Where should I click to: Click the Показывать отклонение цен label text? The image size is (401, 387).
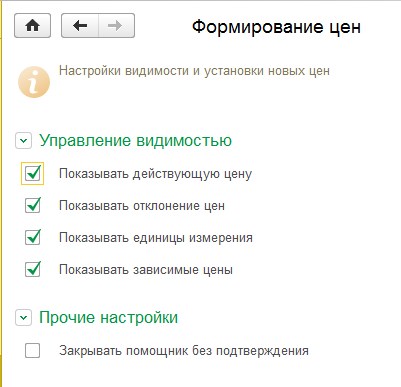[x=142, y=206]
